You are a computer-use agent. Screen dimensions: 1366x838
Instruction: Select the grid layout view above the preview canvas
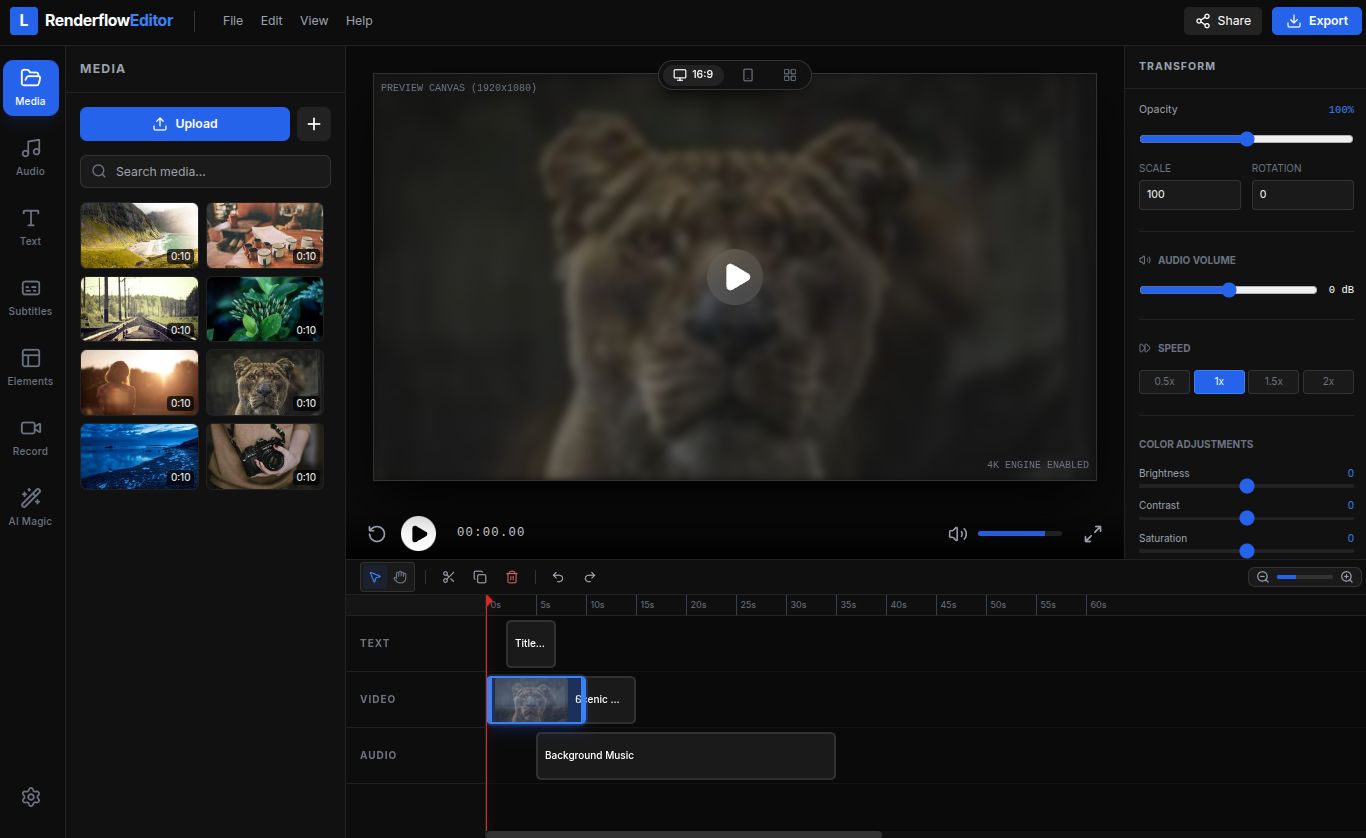pyautogui.click(x=789, y=74)
